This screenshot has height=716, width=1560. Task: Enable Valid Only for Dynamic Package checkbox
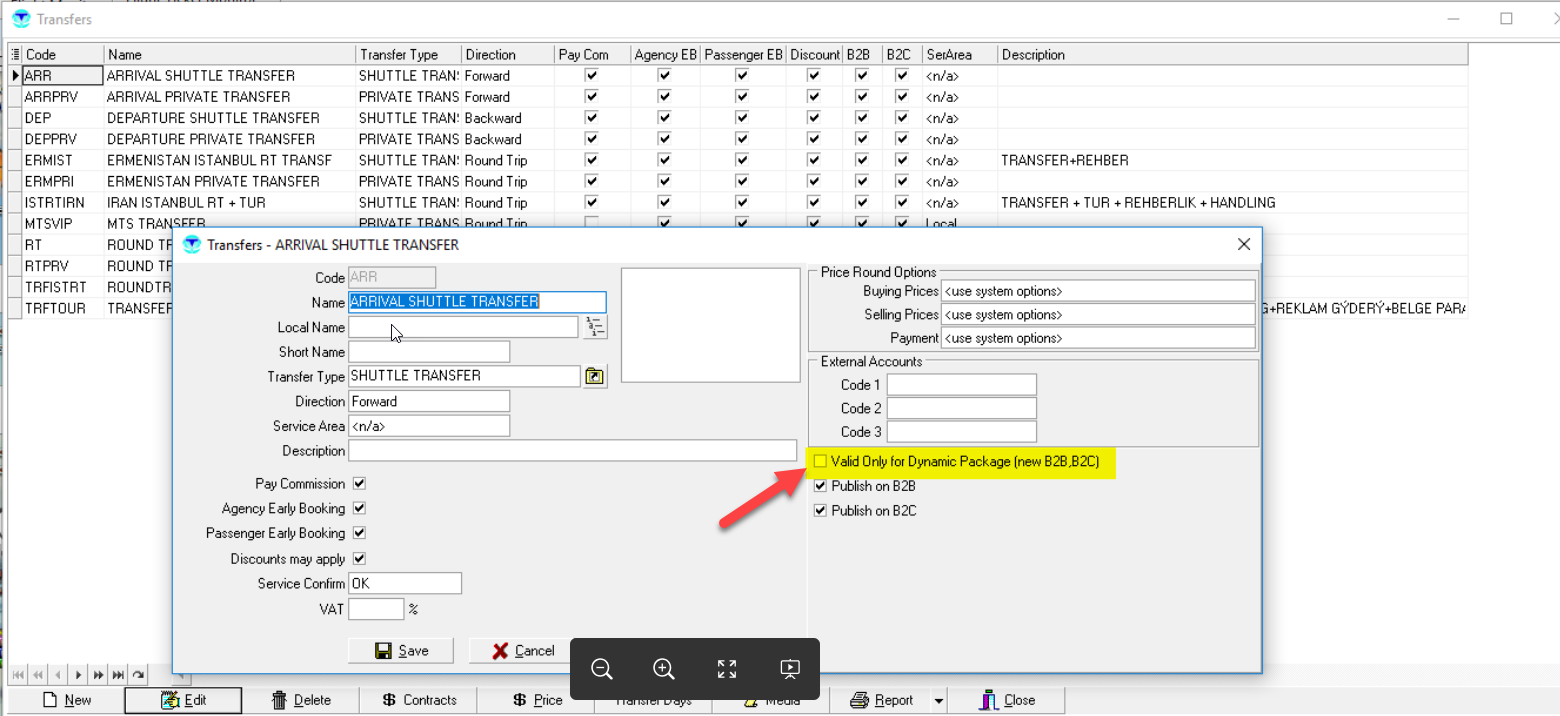pos(821,462)
